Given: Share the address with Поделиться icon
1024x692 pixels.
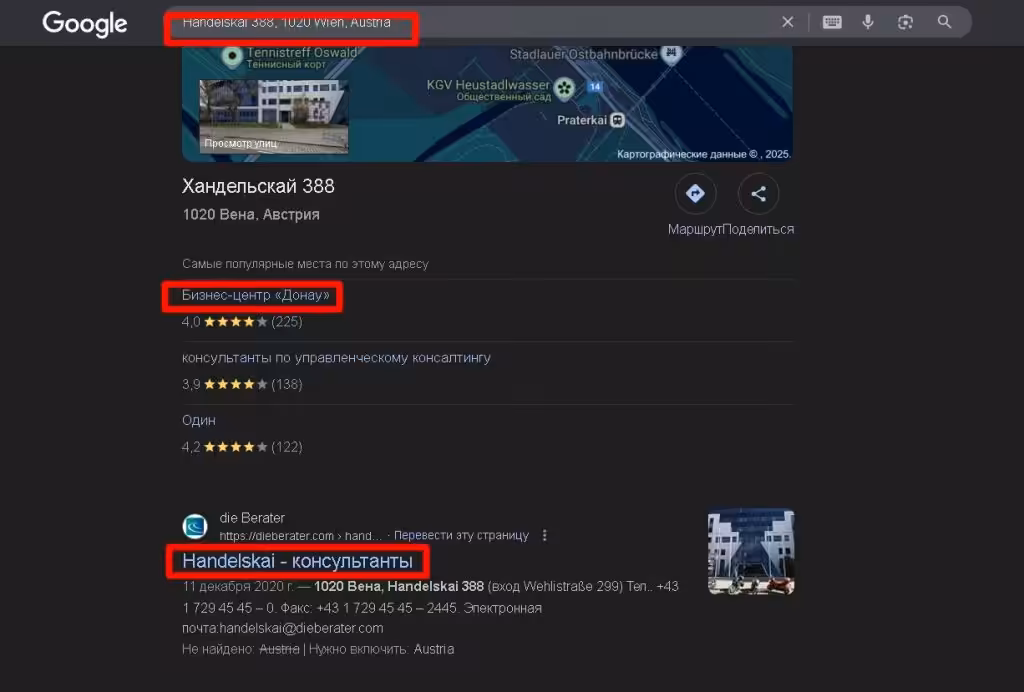Looking at the screenshot, I should click(x=758, y=194).
